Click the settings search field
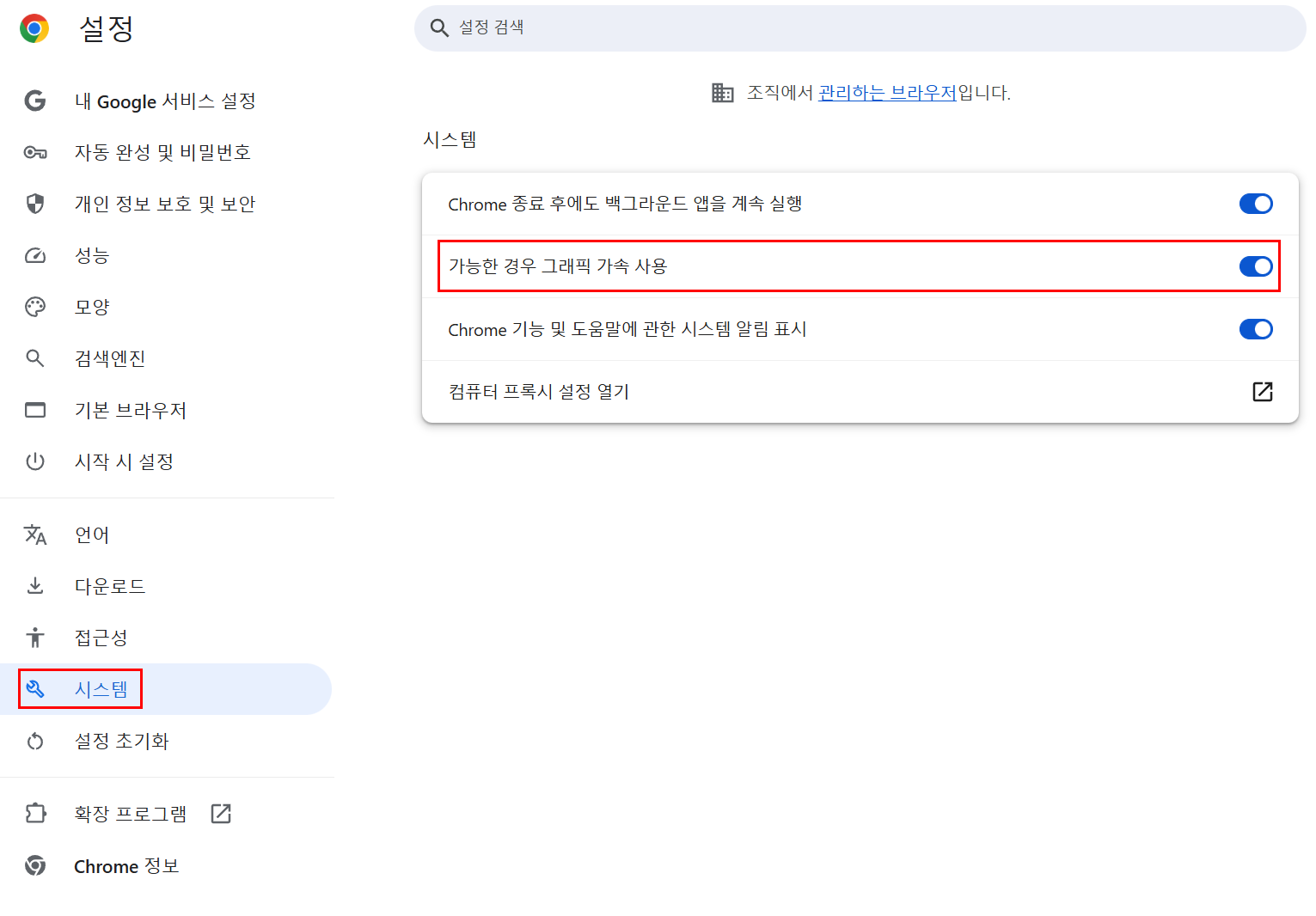The image size is (1316, 916). [860, 27]
